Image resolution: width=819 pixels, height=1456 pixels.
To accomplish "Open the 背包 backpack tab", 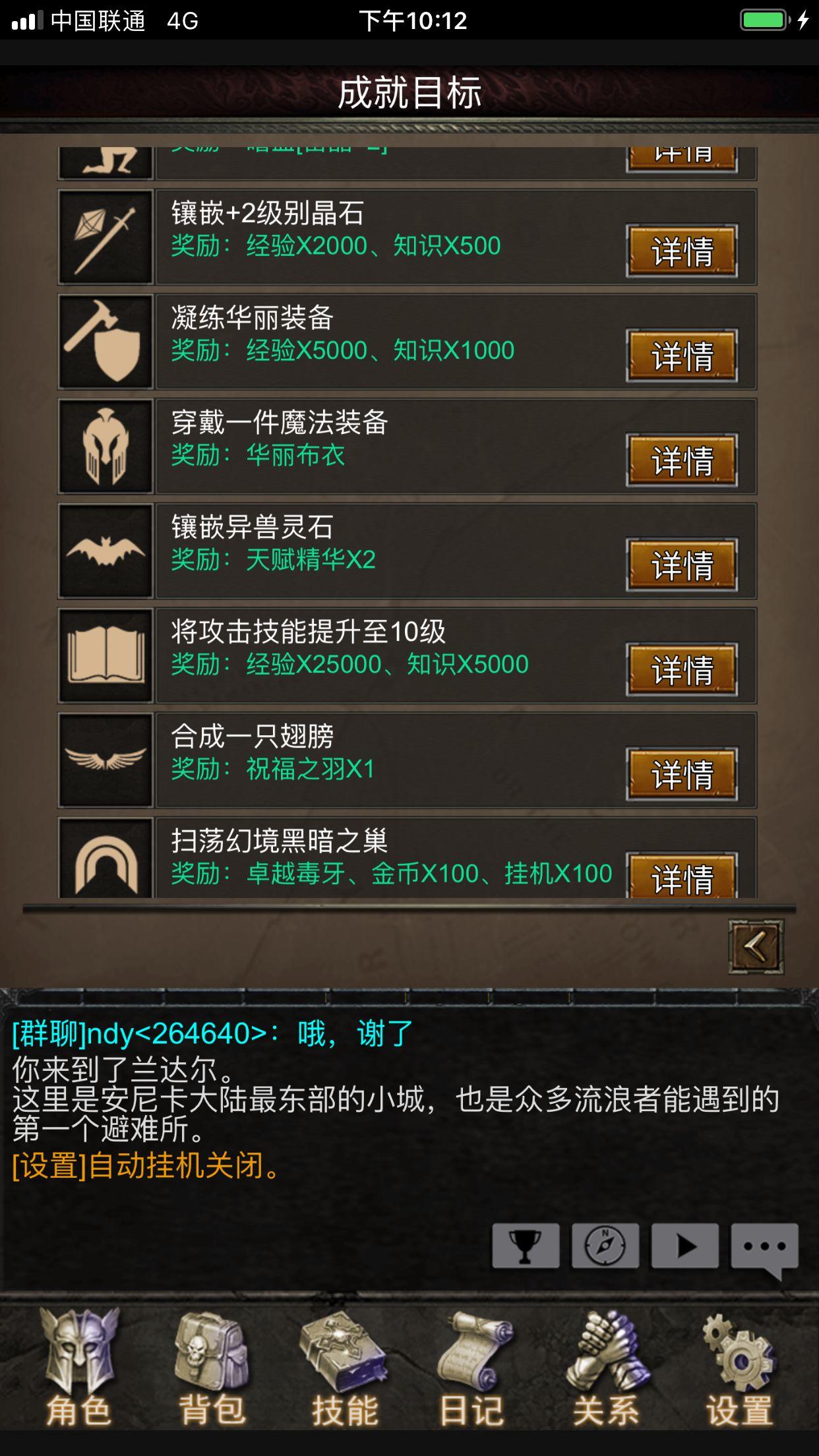I will pyautogui.click(x=212, y=1368).
